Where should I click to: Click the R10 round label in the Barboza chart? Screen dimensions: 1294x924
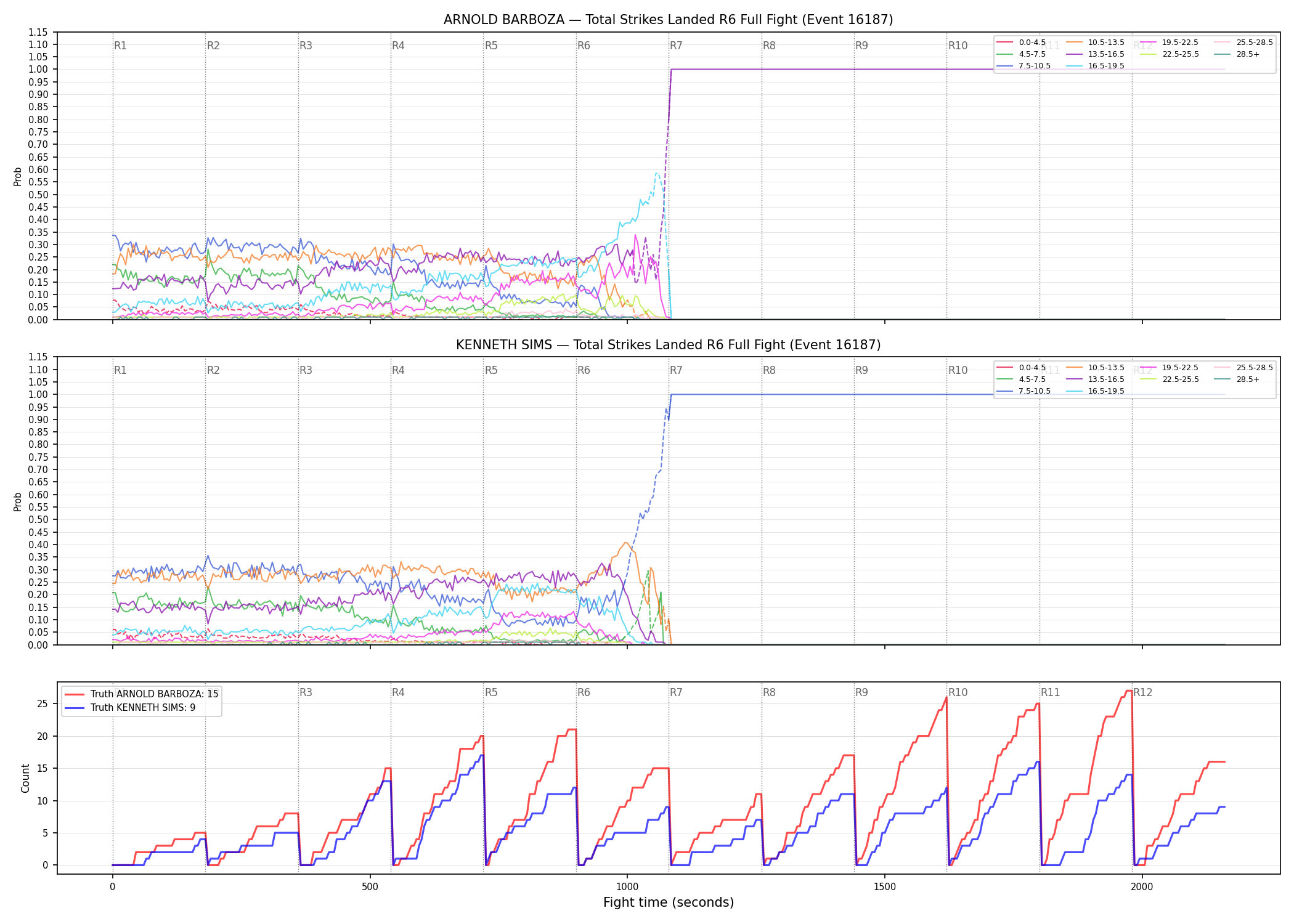tap(958, 46)
